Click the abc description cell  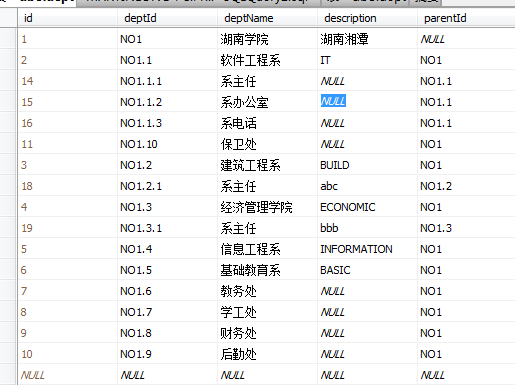tap(367, 186)
